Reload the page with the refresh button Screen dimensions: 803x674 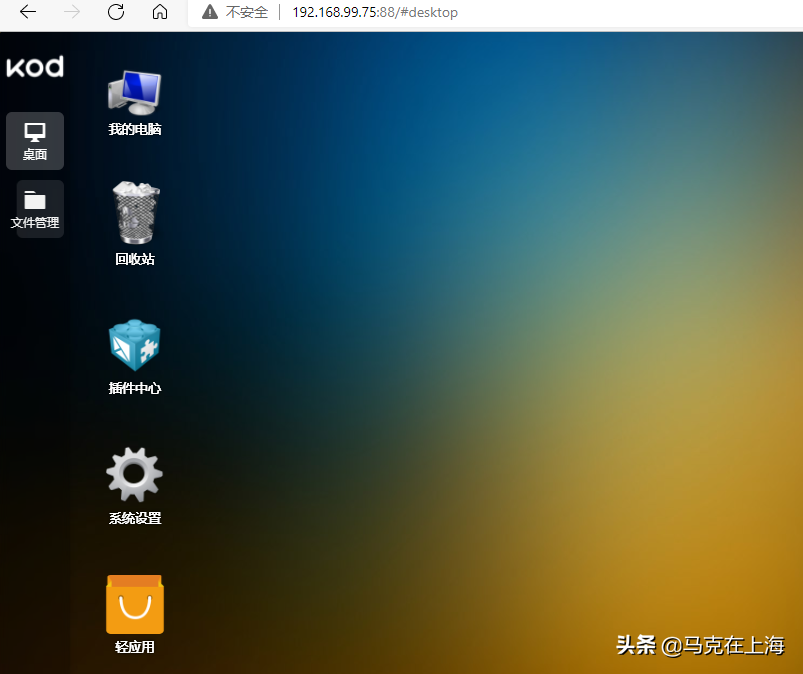[x=116, y=12]
